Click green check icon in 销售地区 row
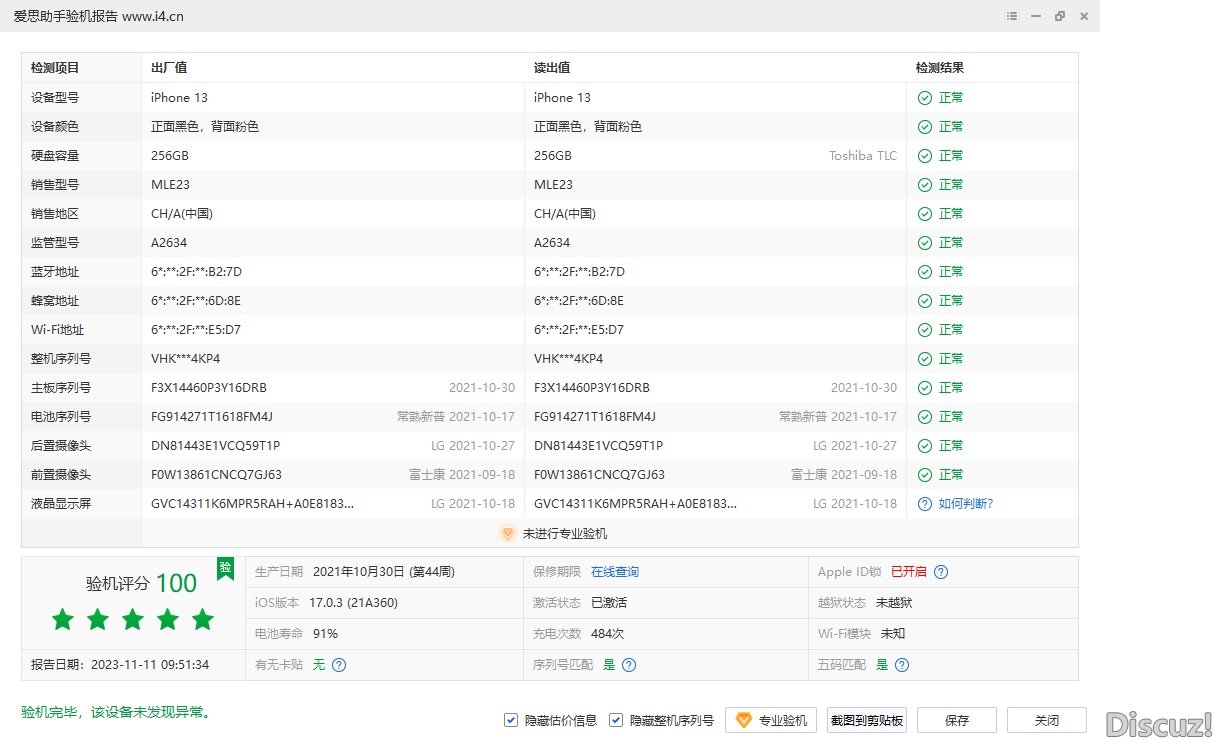The image size is (1229, 749). tap(925, 214)
